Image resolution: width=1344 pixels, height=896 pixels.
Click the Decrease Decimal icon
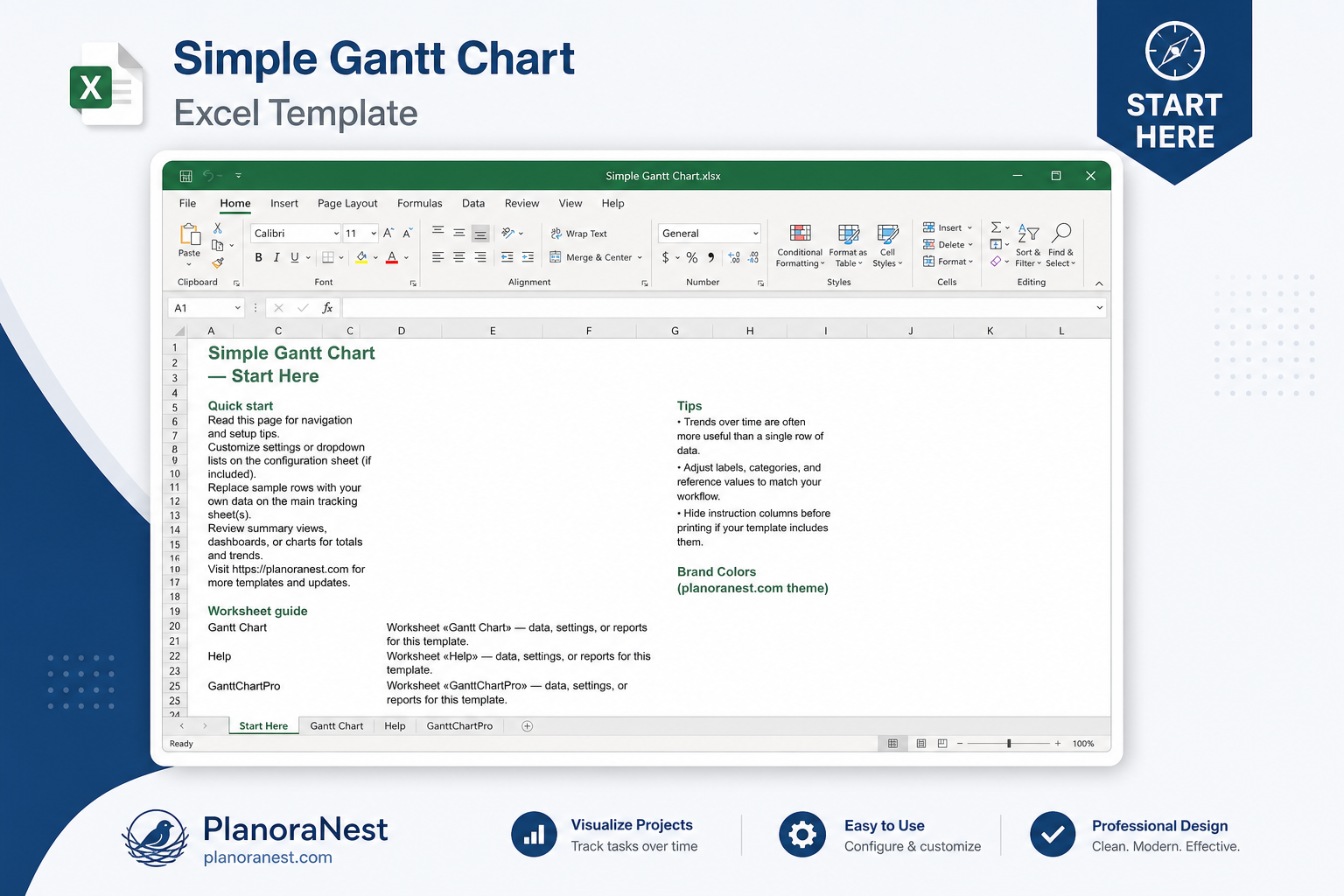coord(753,257)
